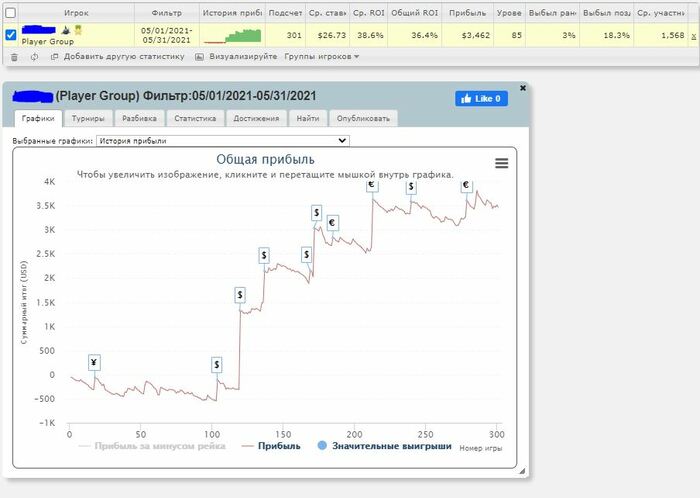Sort by 'Ср. ROI' column header
The image size is (700, 498).
click(x=369, y=13)
